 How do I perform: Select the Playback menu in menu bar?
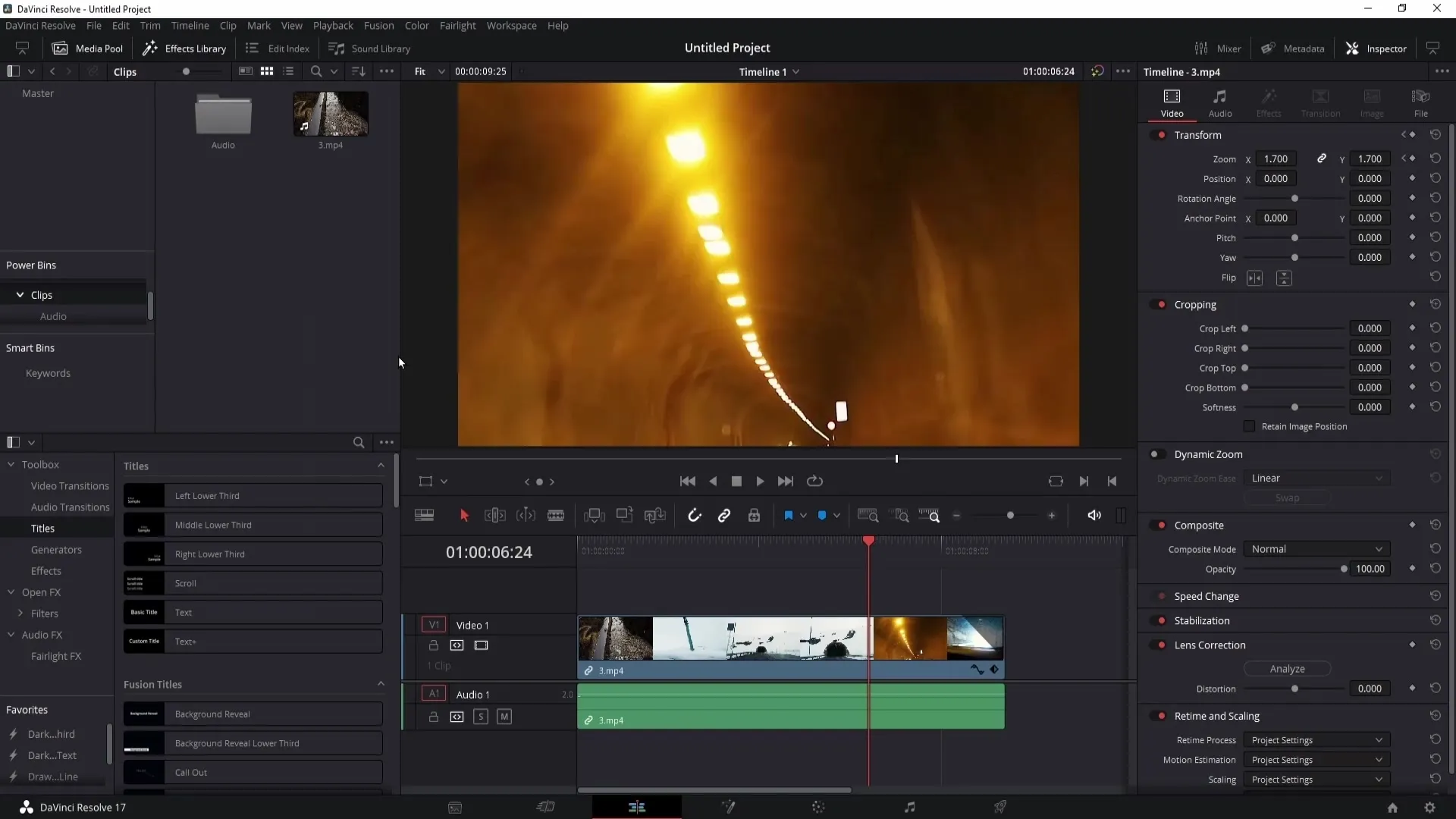[333, 25]
